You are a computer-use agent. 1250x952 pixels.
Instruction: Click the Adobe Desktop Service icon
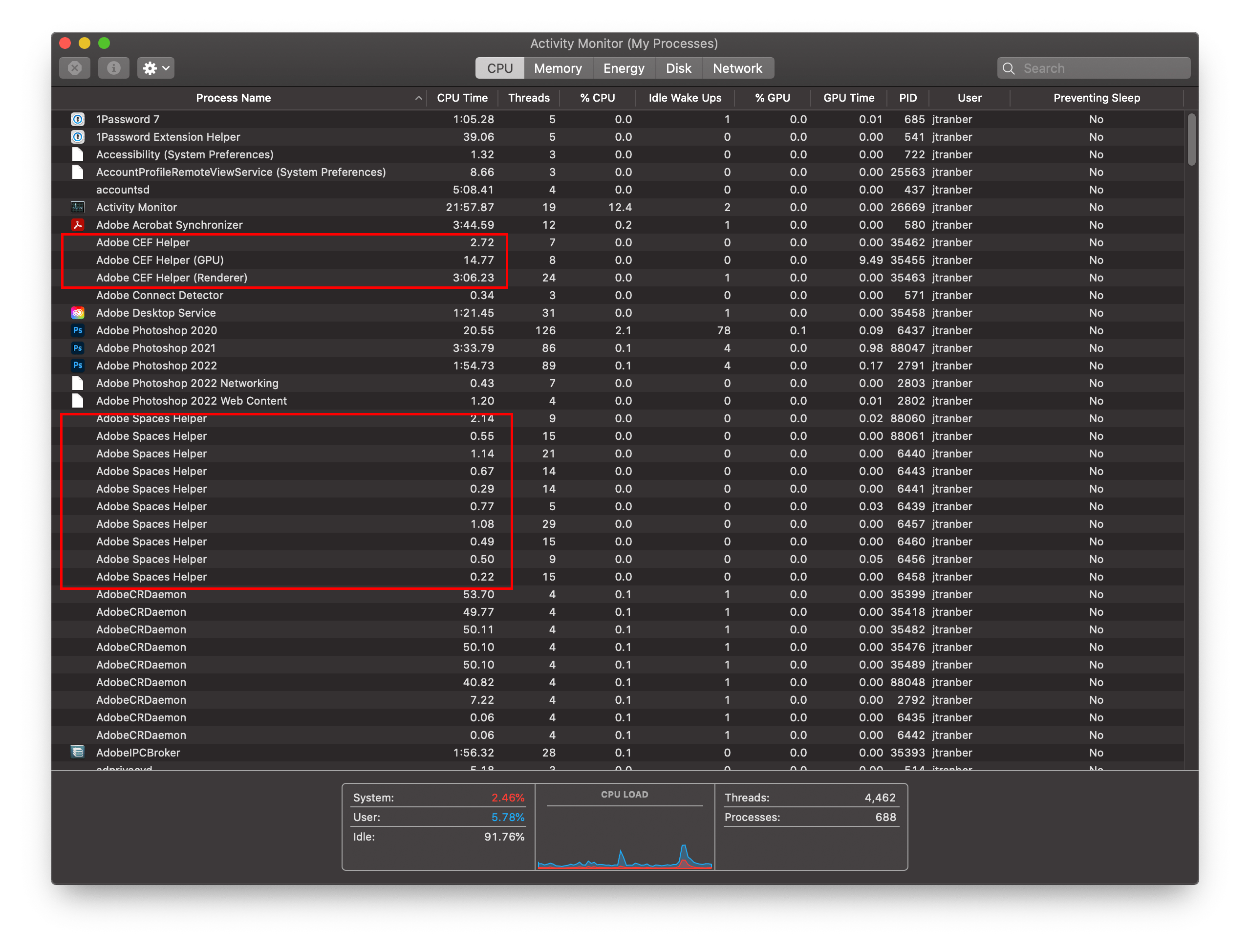[x=78, y=312]
